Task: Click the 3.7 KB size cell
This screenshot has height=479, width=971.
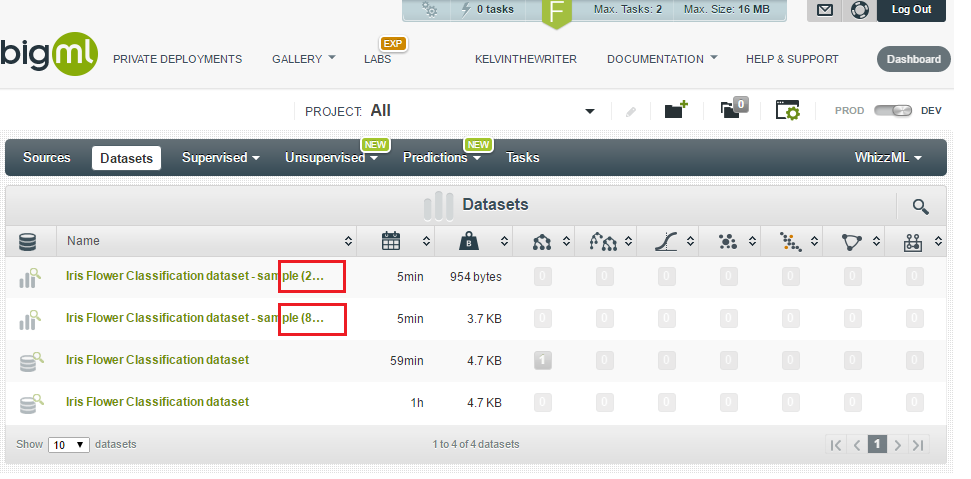Action: coord(484,319)
